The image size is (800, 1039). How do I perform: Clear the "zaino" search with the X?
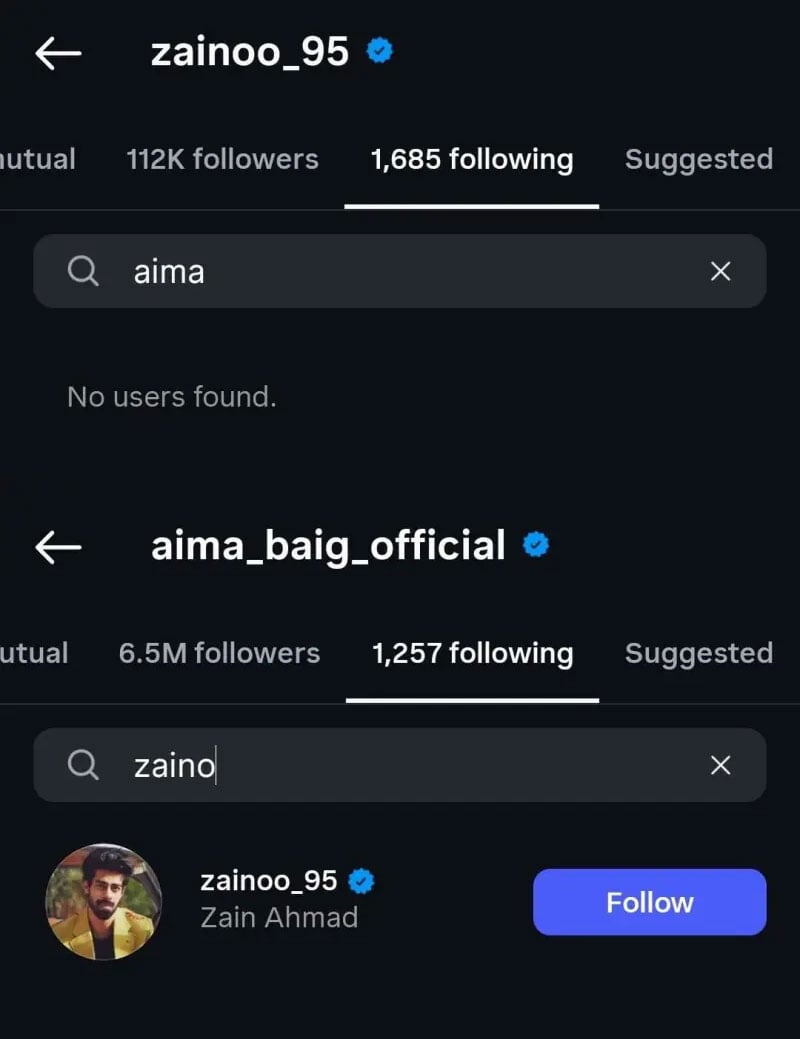click(x=720, y=765)
